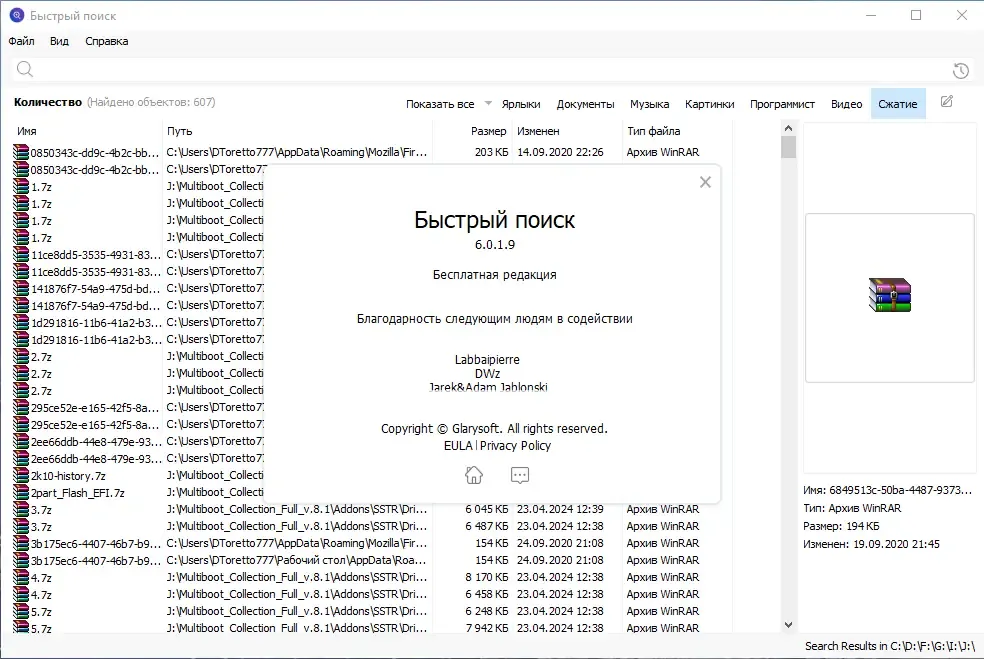Switch to the Ярлыки filter
Screen dimensions: 984x659
click(x=521, y=104)
